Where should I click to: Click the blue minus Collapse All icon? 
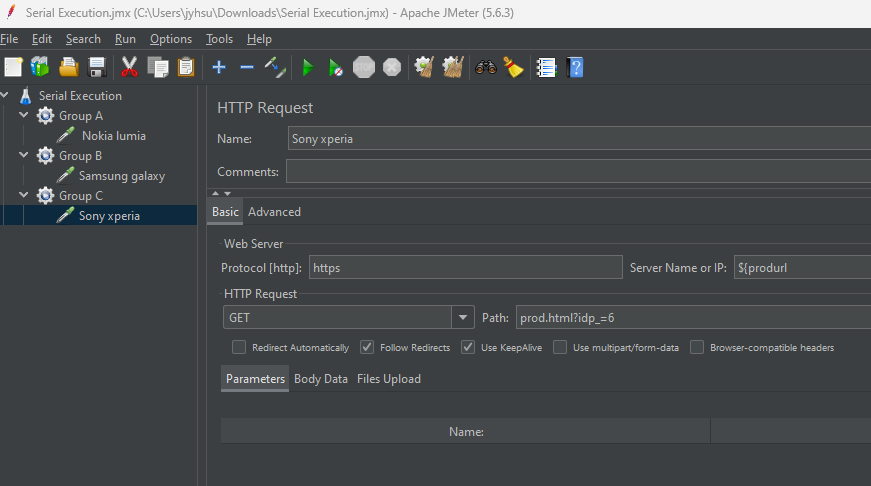247,67
